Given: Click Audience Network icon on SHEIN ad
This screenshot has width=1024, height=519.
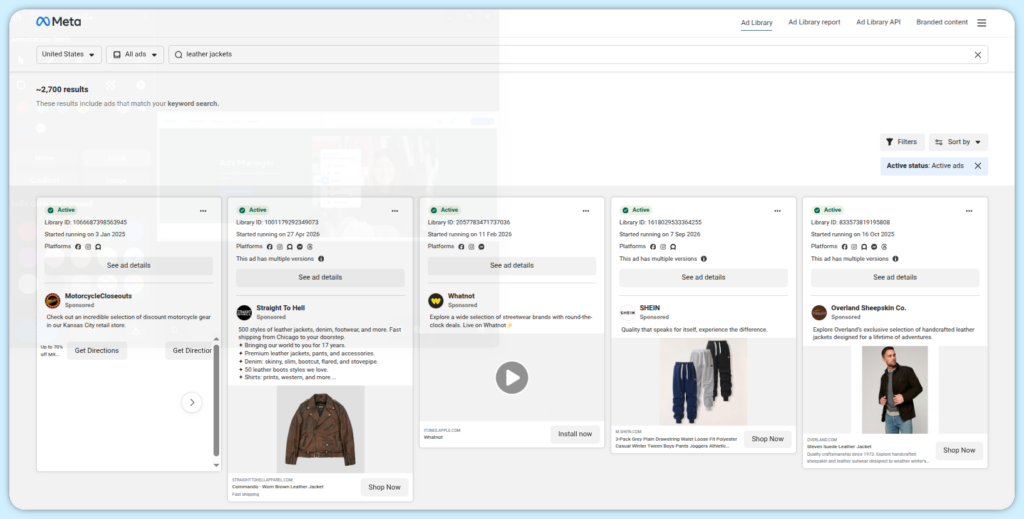Looking at the screenshot, I should tap(673, 247).
